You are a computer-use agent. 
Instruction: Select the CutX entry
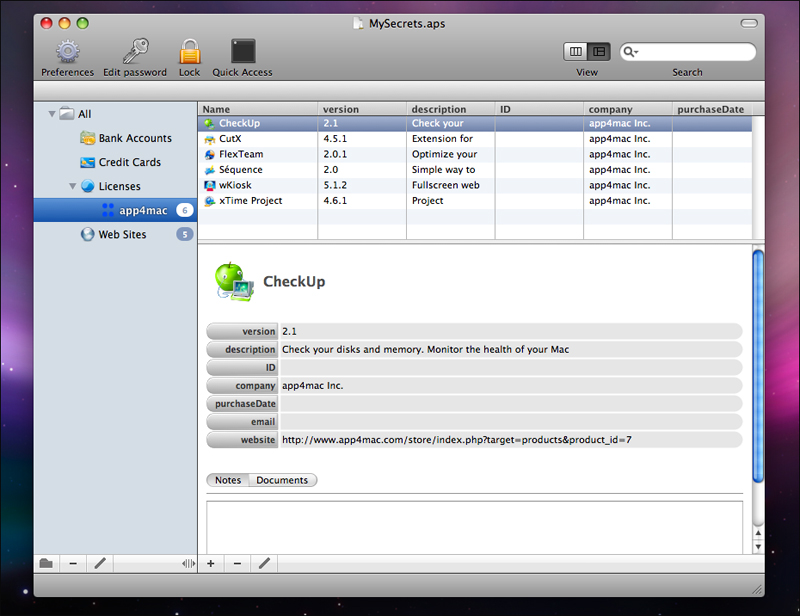(x=474, y=139)
